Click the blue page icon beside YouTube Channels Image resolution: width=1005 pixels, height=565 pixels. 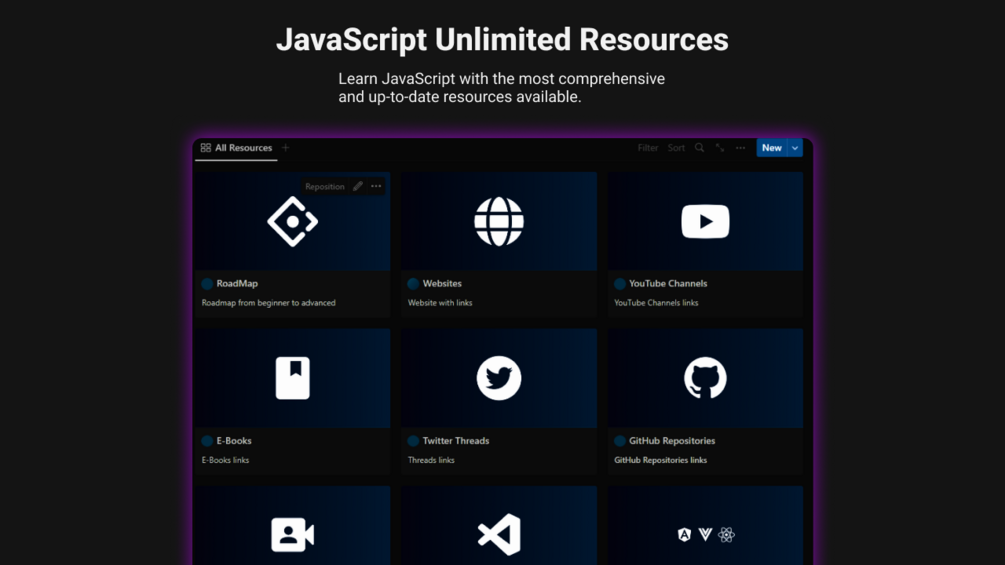[620, 284]
